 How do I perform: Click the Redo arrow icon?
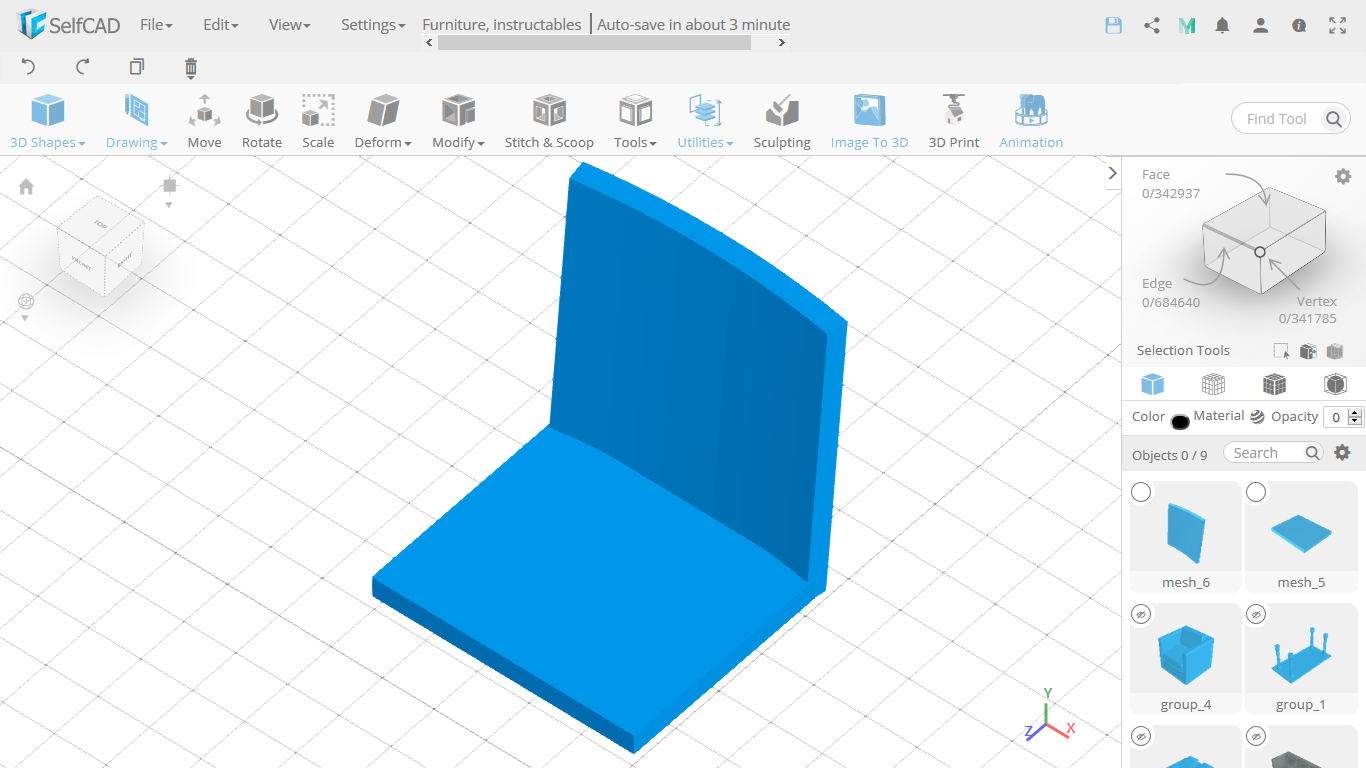coord(83,67)
